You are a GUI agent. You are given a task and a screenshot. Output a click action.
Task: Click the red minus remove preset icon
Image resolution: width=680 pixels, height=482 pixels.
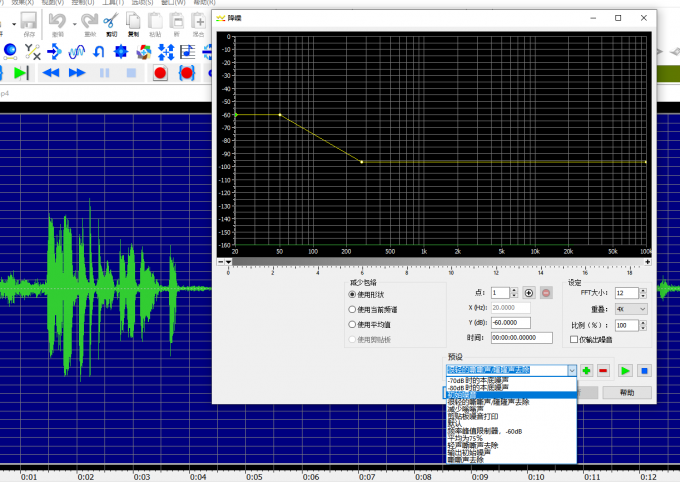coord(603,371)
